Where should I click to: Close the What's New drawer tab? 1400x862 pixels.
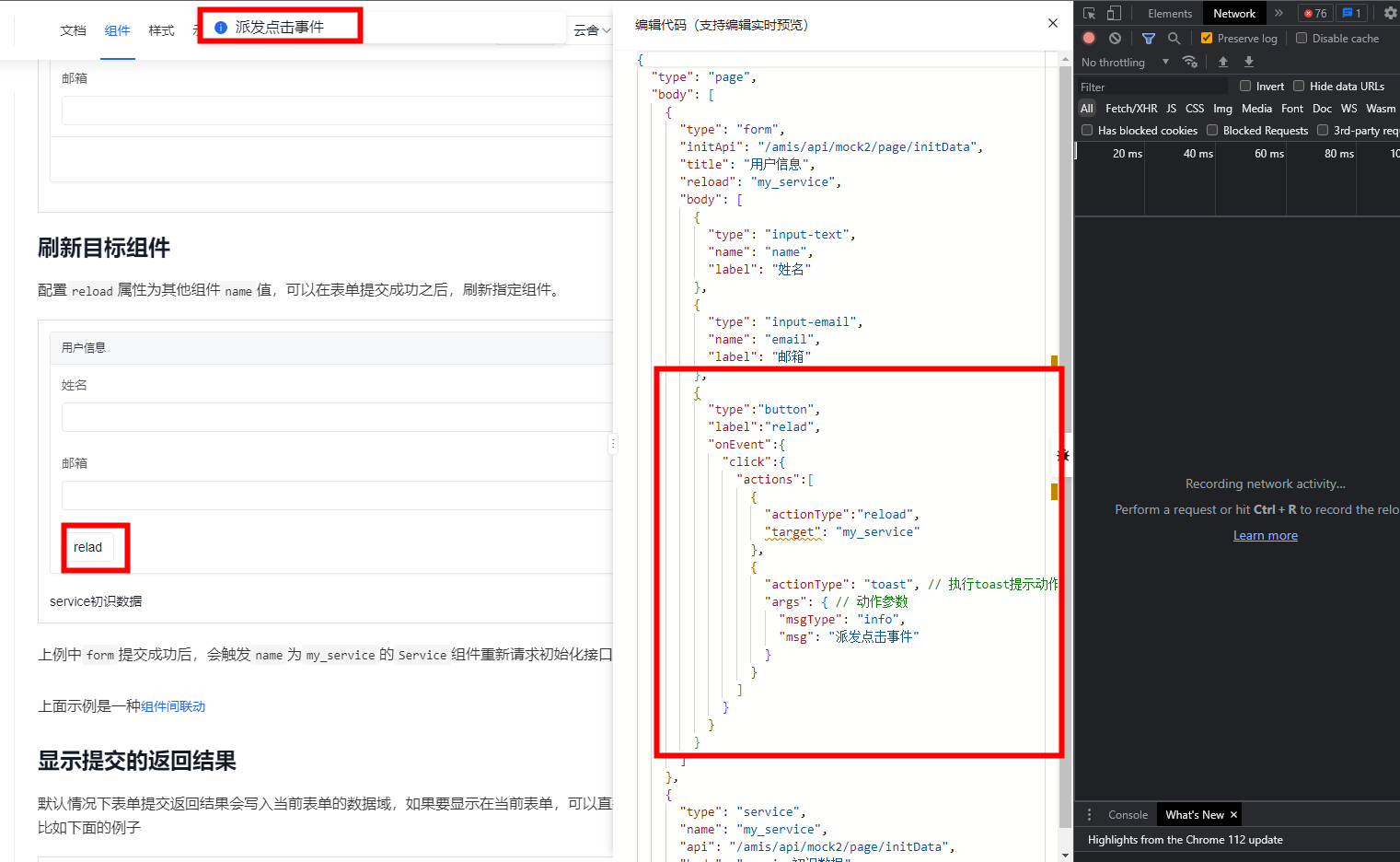pyautogui.click(x=1234, y=814)
